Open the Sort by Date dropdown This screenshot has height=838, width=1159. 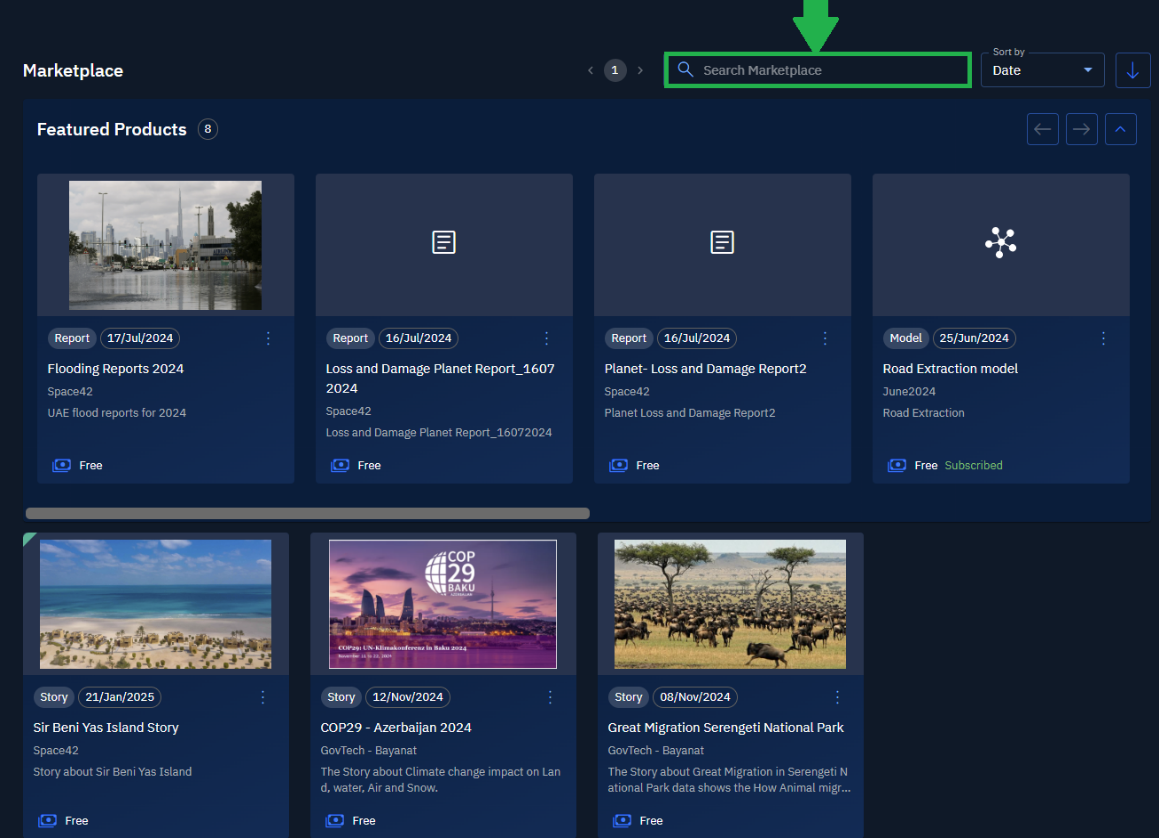[1042, 71]
